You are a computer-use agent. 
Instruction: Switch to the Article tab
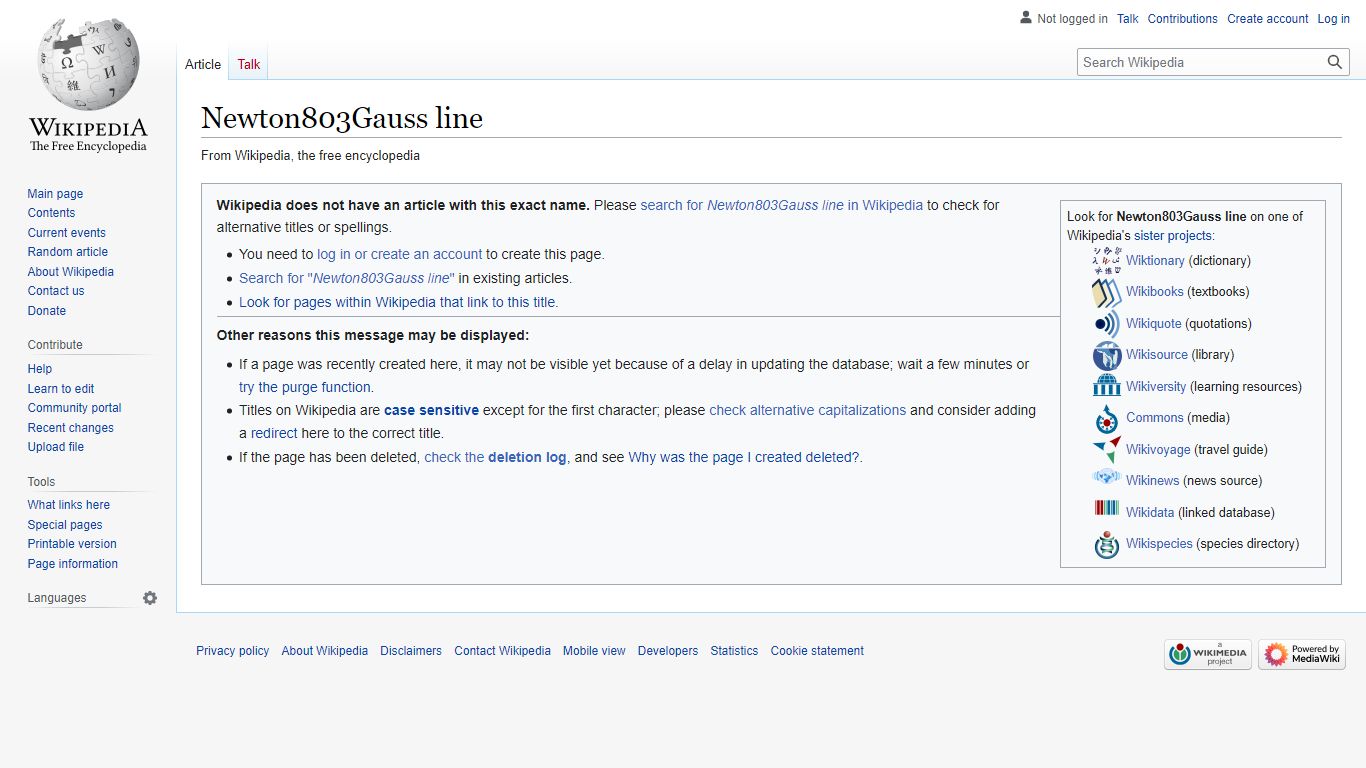pyautogui.click(x=203, y=64)
